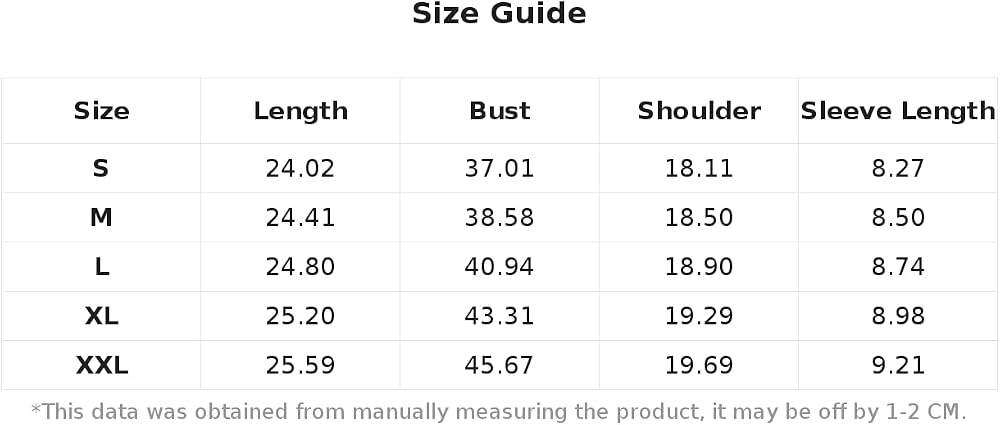Select the Size column header
This screenshot has height=425, width=1000.
101,111
